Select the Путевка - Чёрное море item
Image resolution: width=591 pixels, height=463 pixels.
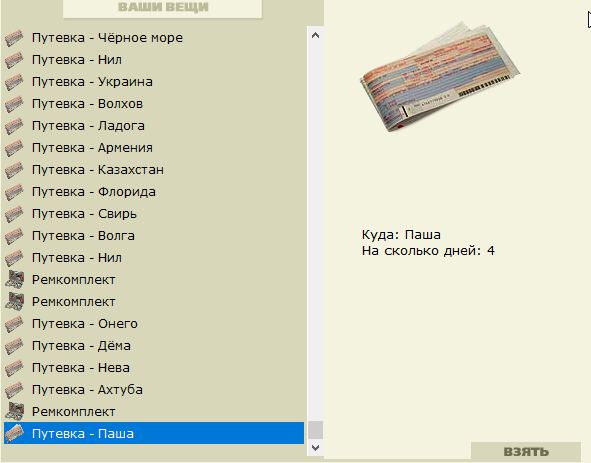154,38
